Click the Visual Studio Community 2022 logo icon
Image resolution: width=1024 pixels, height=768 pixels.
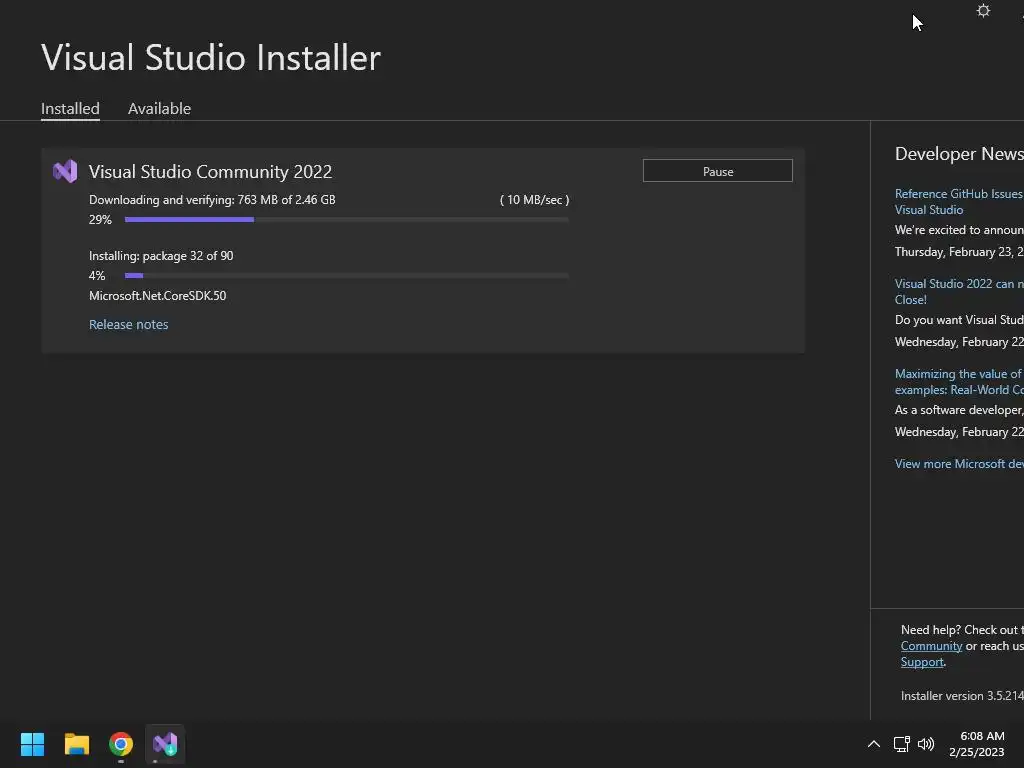65,171
